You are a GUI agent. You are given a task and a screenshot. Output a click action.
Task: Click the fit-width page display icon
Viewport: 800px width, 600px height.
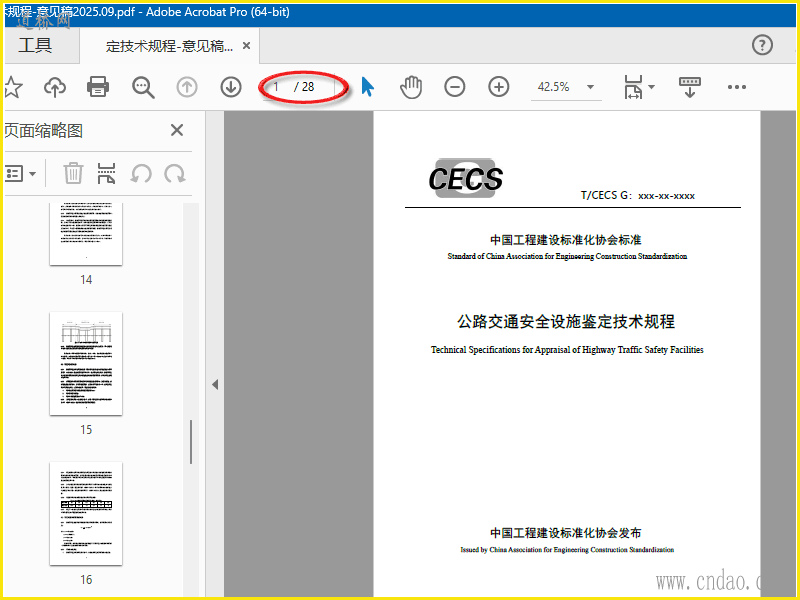[633, 87]
